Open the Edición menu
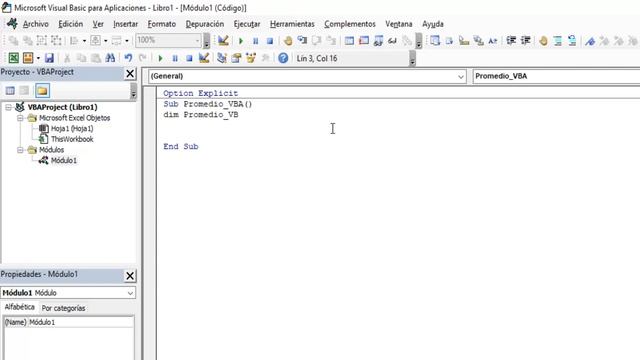This screenshot has height=360, width=640. click(71, 24)
